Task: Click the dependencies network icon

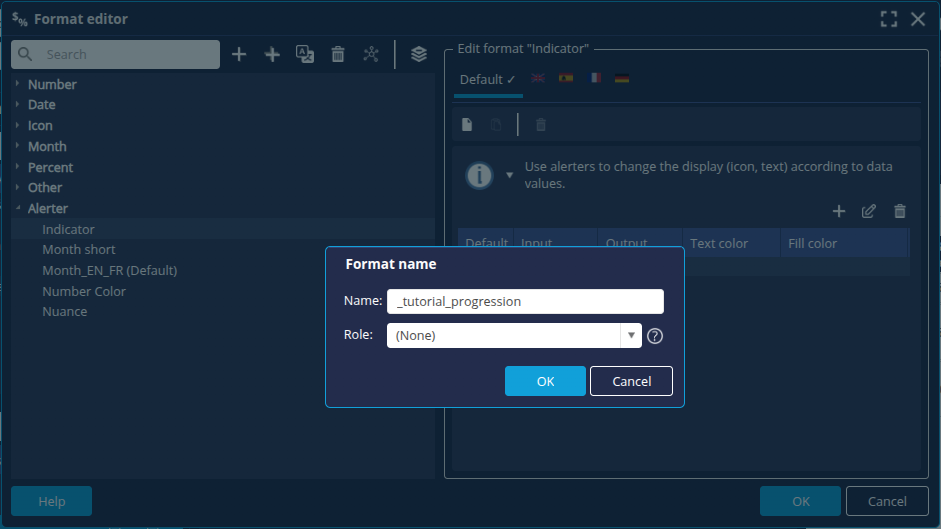Action: click(x=371, y=54)
